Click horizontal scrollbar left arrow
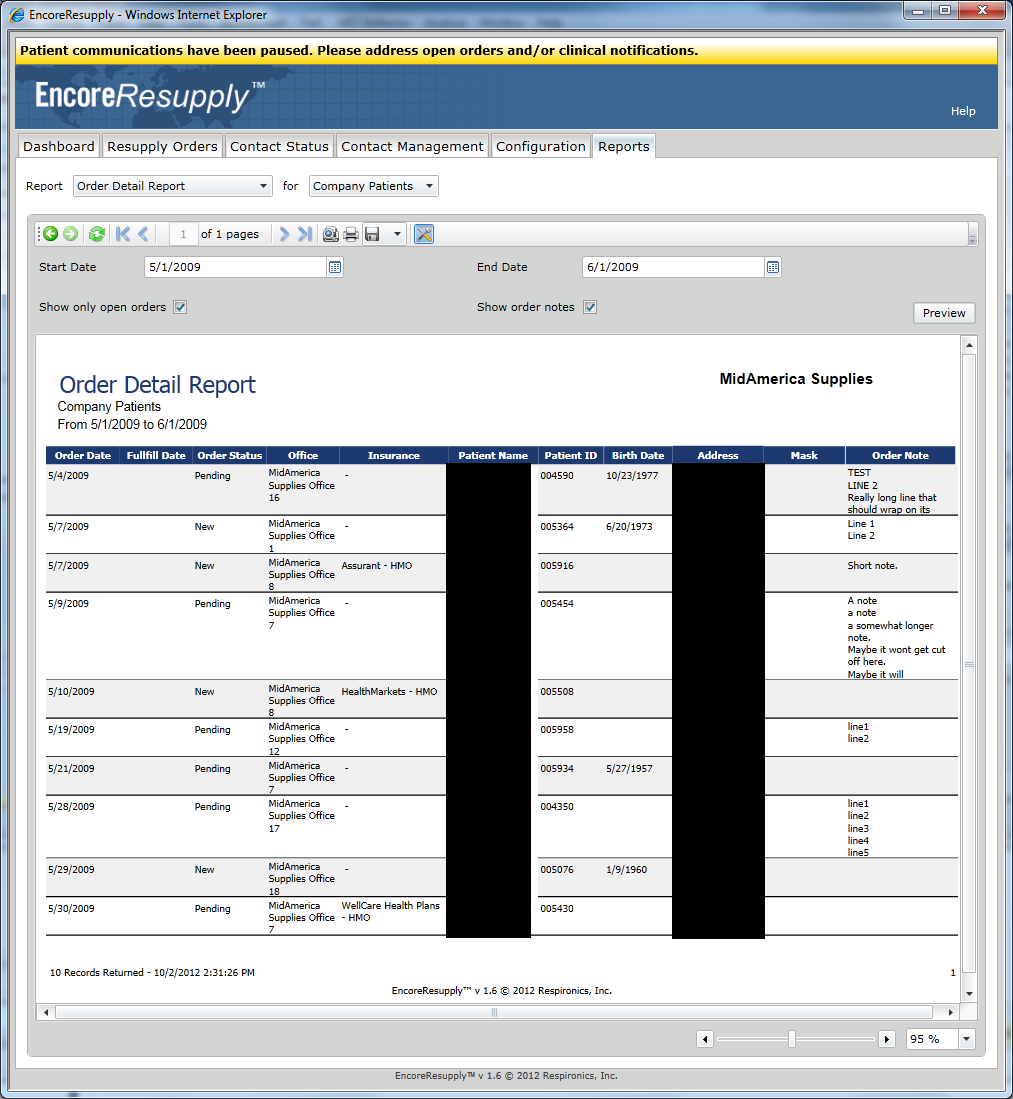 pos(46,1012)
